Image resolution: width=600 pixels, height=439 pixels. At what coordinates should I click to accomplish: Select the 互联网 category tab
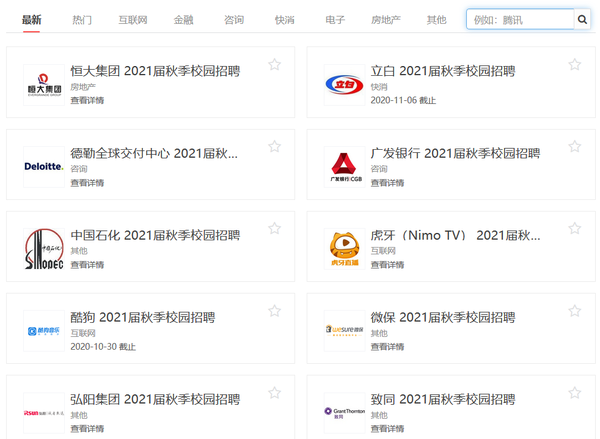(133, 20)
